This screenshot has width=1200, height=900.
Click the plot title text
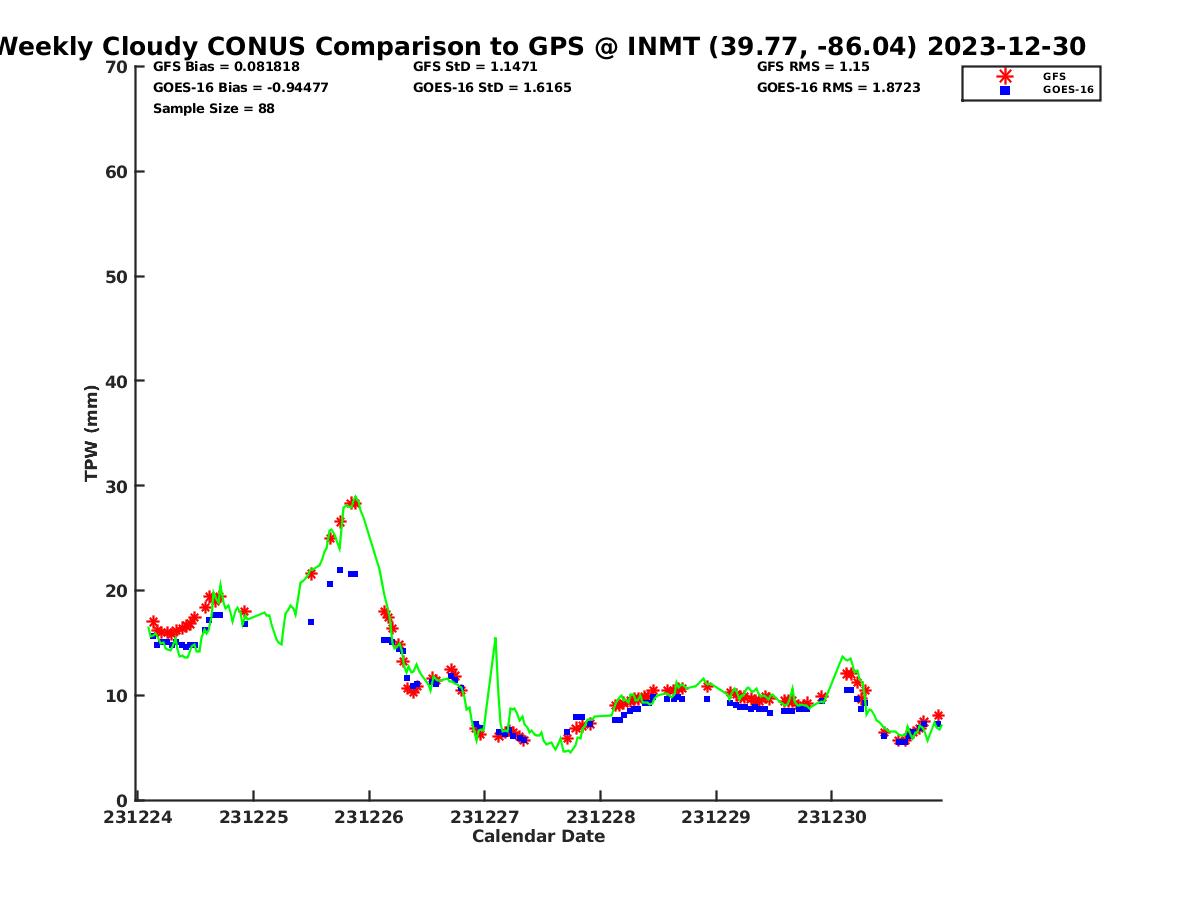pos(541,46)
